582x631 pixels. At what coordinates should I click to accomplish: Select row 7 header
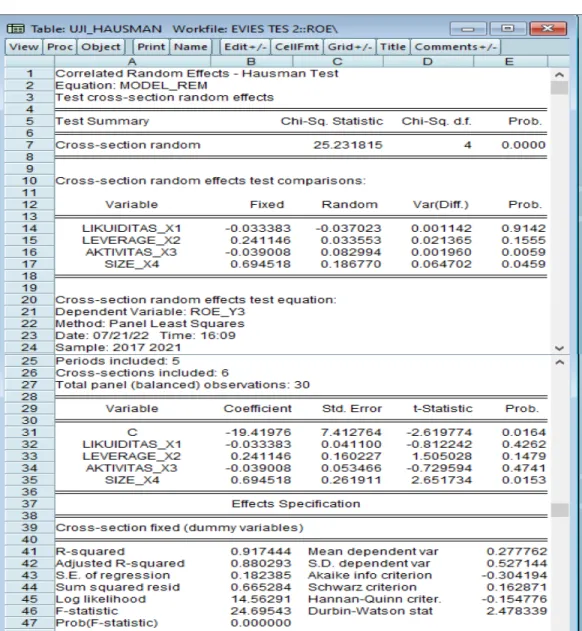(29, 145)
